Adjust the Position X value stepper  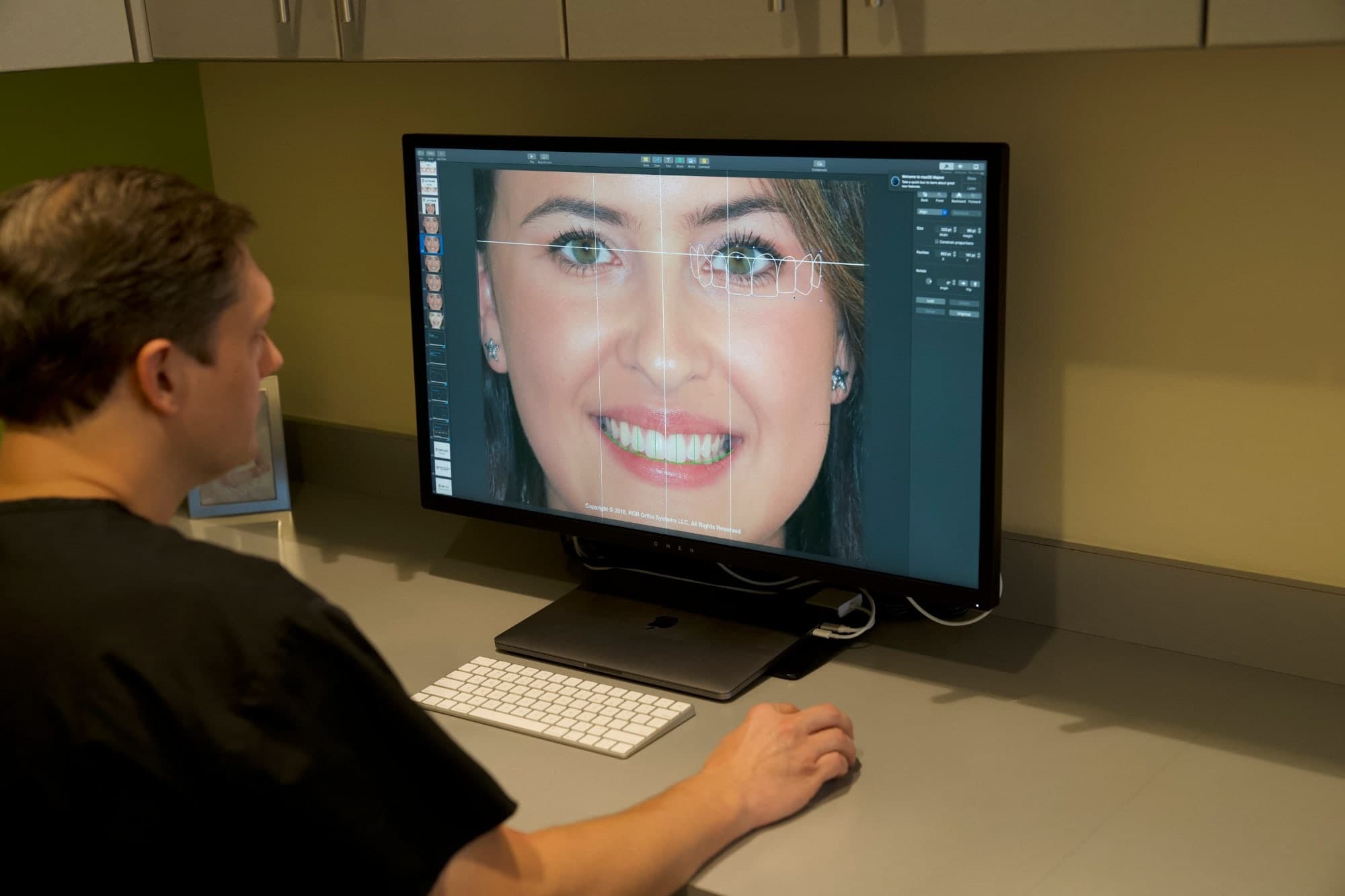tap(954, 254)
